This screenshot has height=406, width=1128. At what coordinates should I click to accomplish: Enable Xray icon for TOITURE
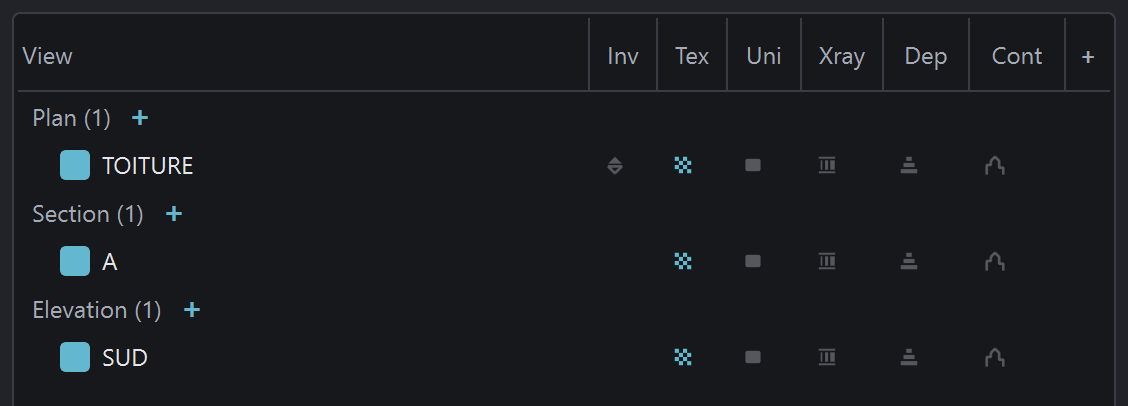coord(827,166)
